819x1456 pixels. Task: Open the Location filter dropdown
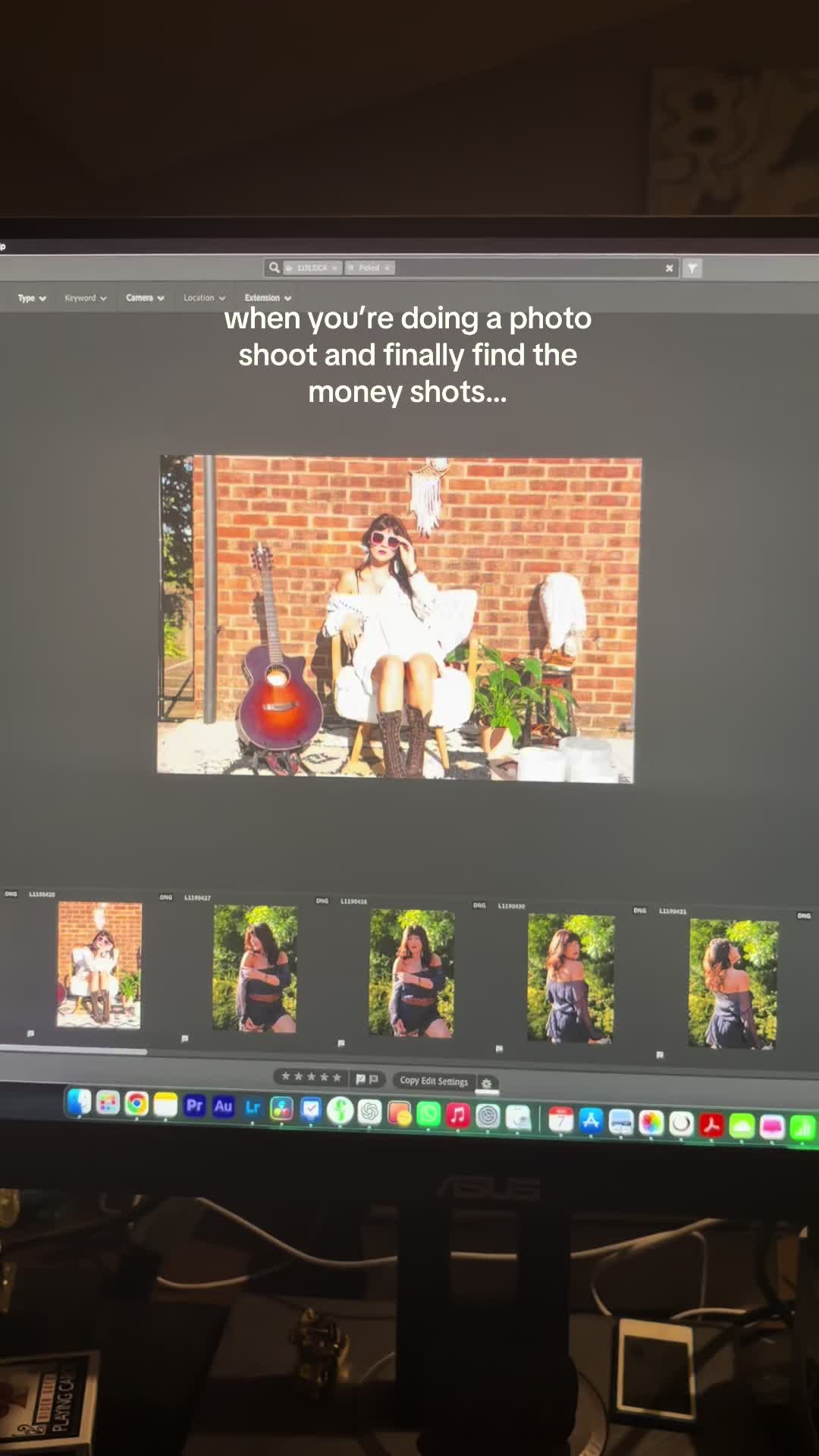205,298
